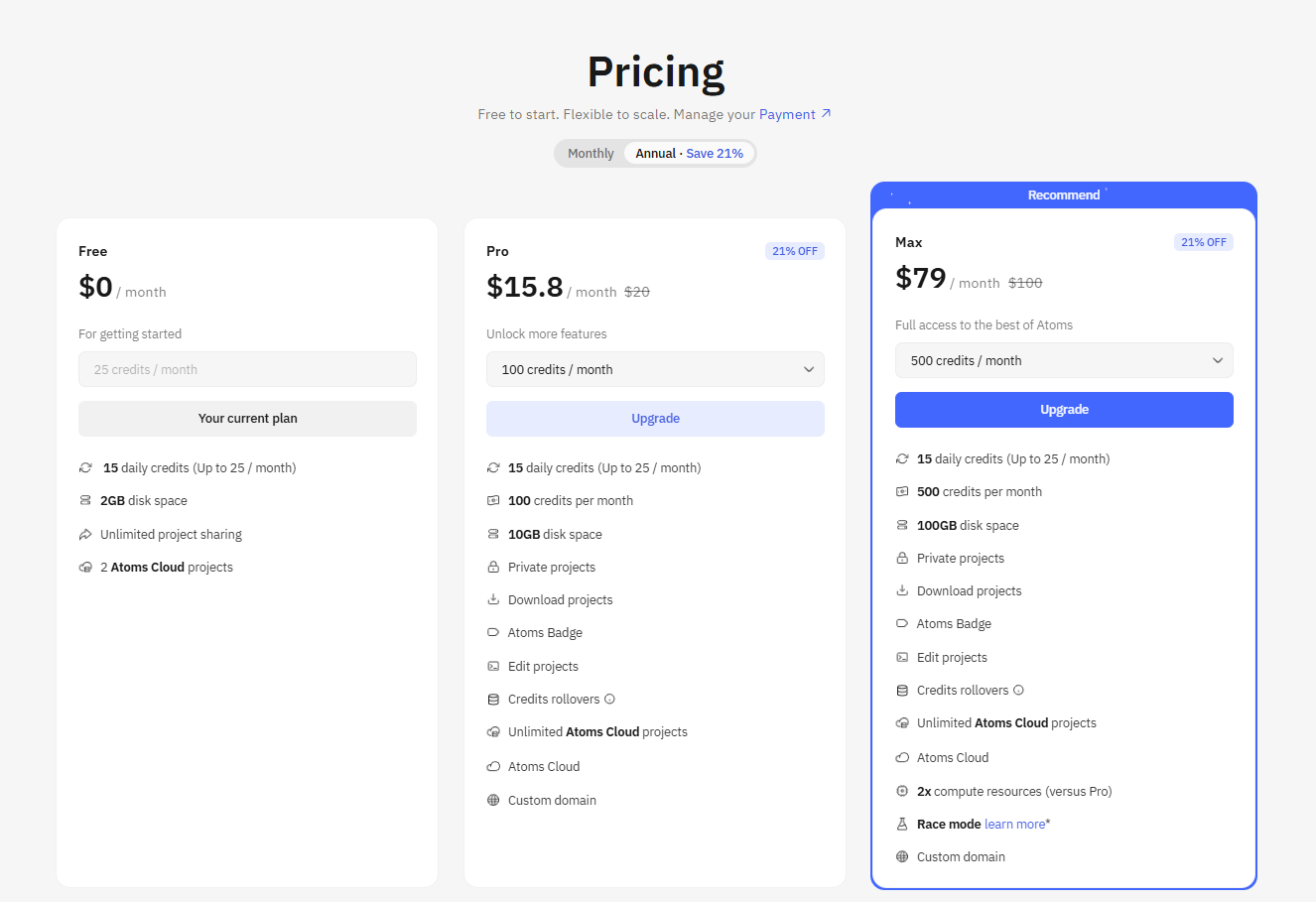The height and width of the screenshot is (902, 1316).
Task: Click the lock icon beside Private projects
Action: click(x=493, y=567)
